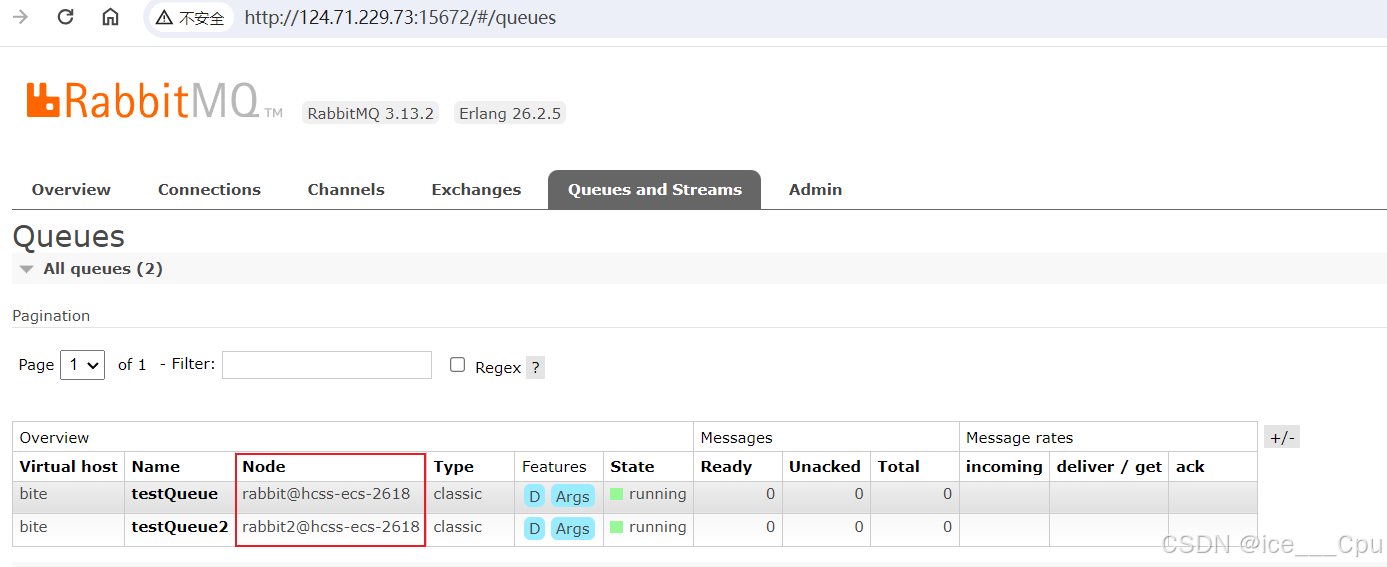
Task: Go to the browser home page icon
Action: (x=110, y=17)
